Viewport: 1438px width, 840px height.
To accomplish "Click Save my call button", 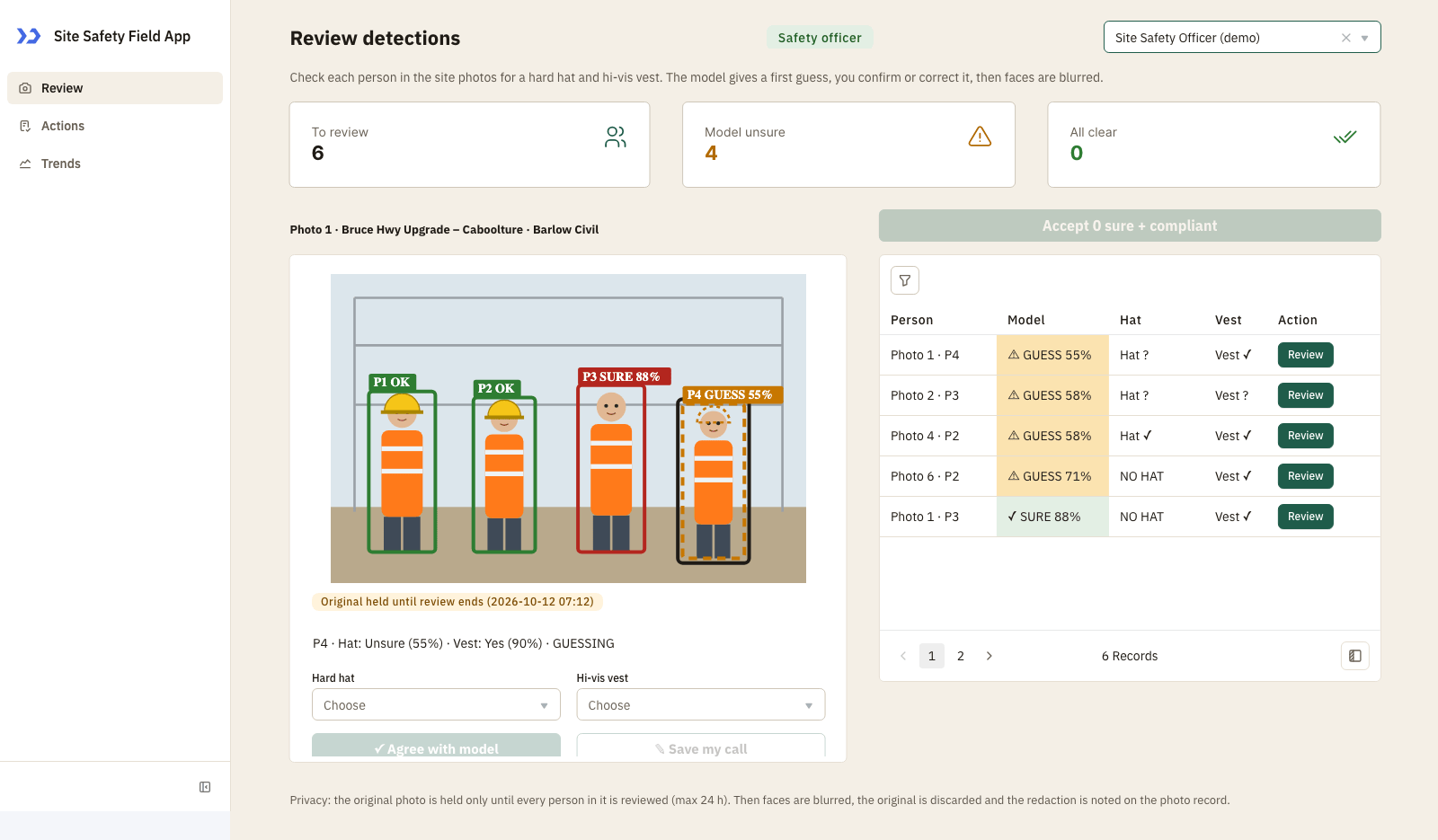I will [x=701, y=745].
